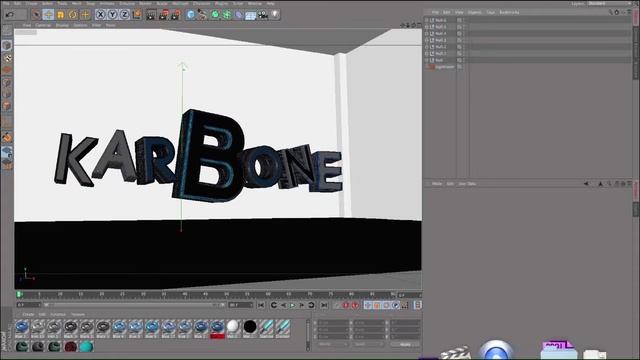The width and height of the screenshot is (640, 360).
Task: Toggle position keyframe recording
Action: (368, 305)
